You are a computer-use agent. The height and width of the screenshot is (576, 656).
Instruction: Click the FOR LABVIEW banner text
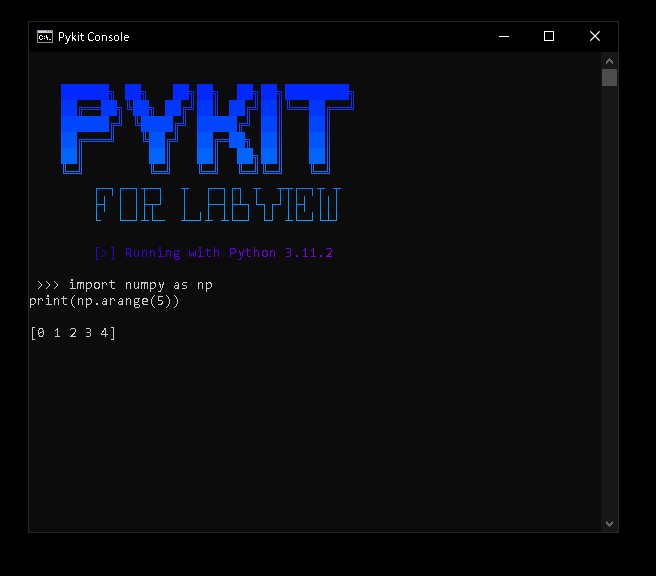(x=218, y=205)
